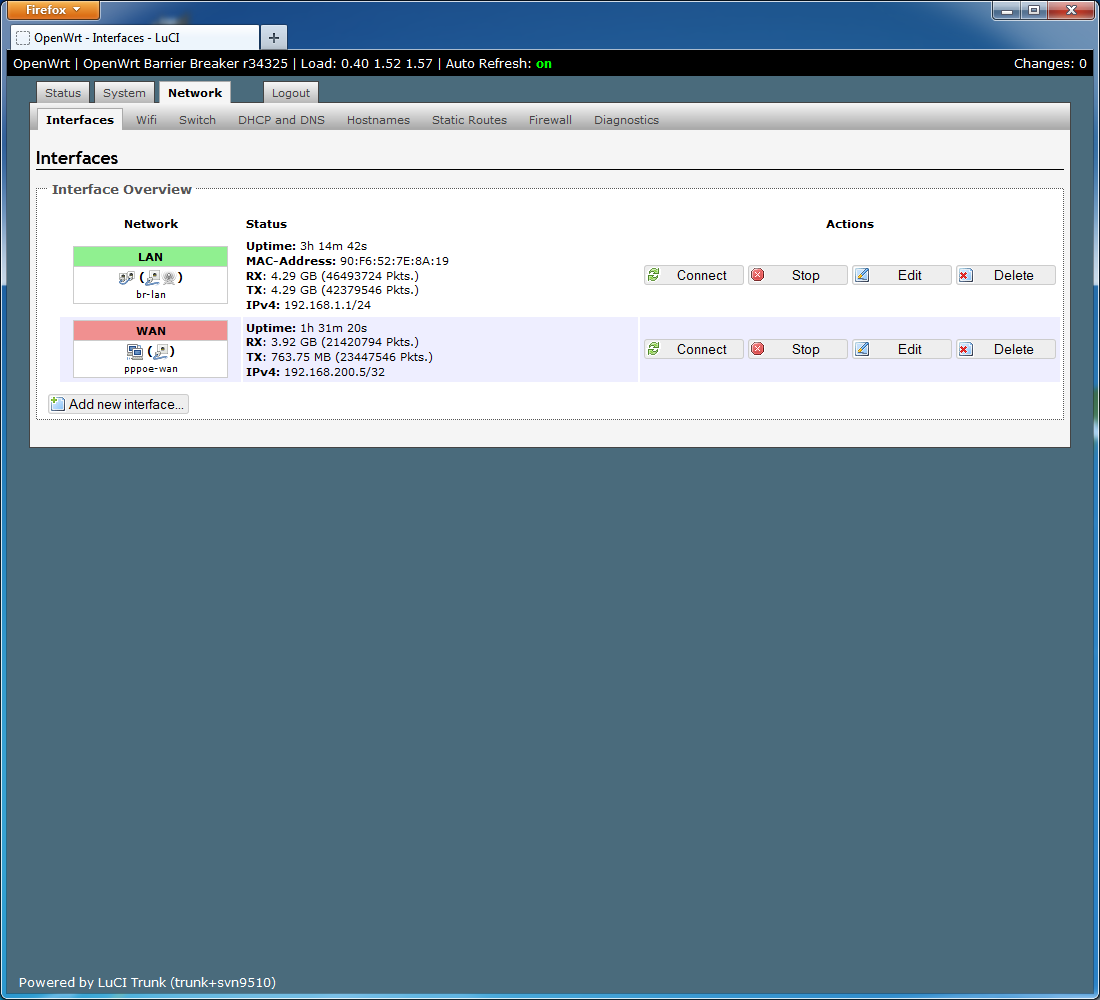Select the Interfaces subtab
1100x1000 pixels.
80,119
